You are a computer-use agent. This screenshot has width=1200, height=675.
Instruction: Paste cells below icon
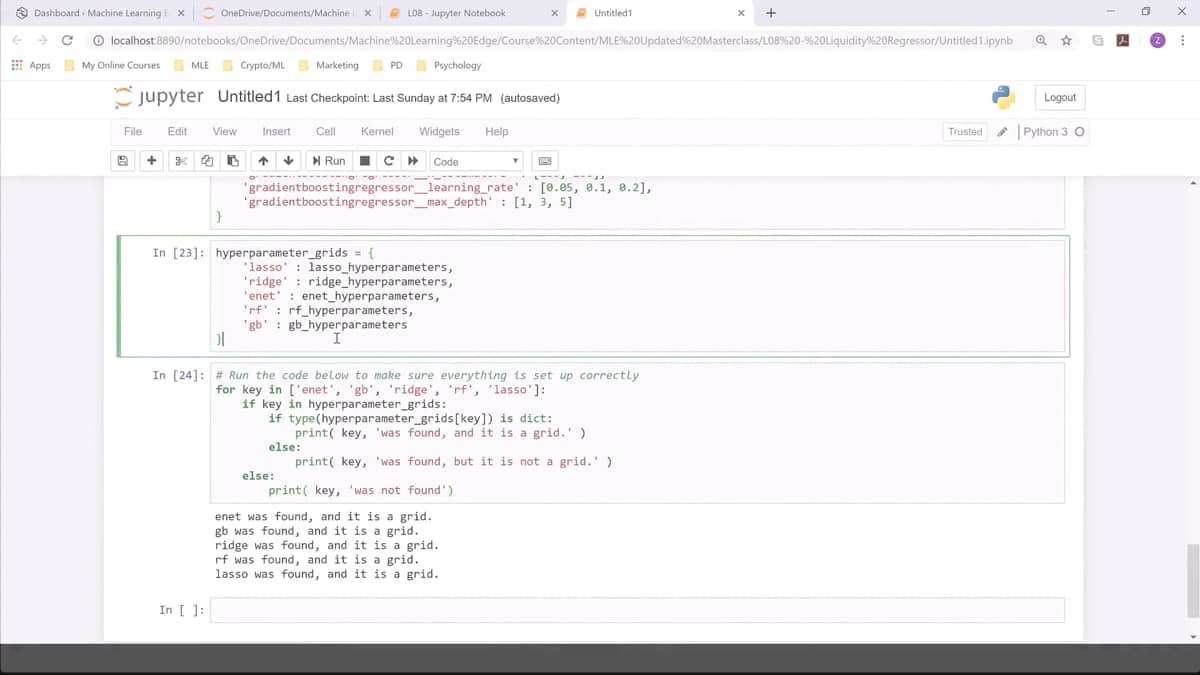coord(233,161)
